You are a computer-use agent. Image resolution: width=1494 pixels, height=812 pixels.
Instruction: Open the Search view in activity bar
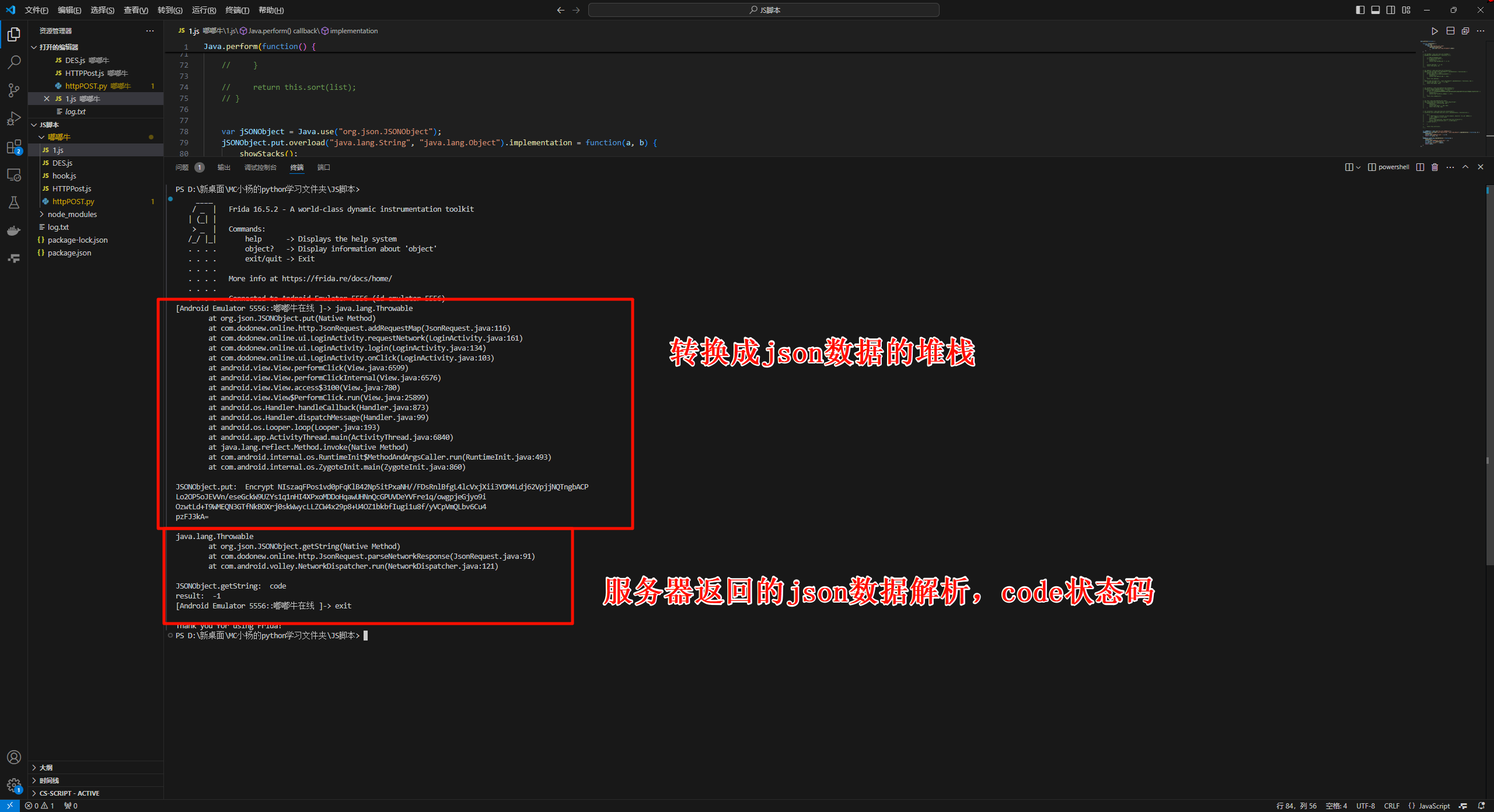[14, 62]
